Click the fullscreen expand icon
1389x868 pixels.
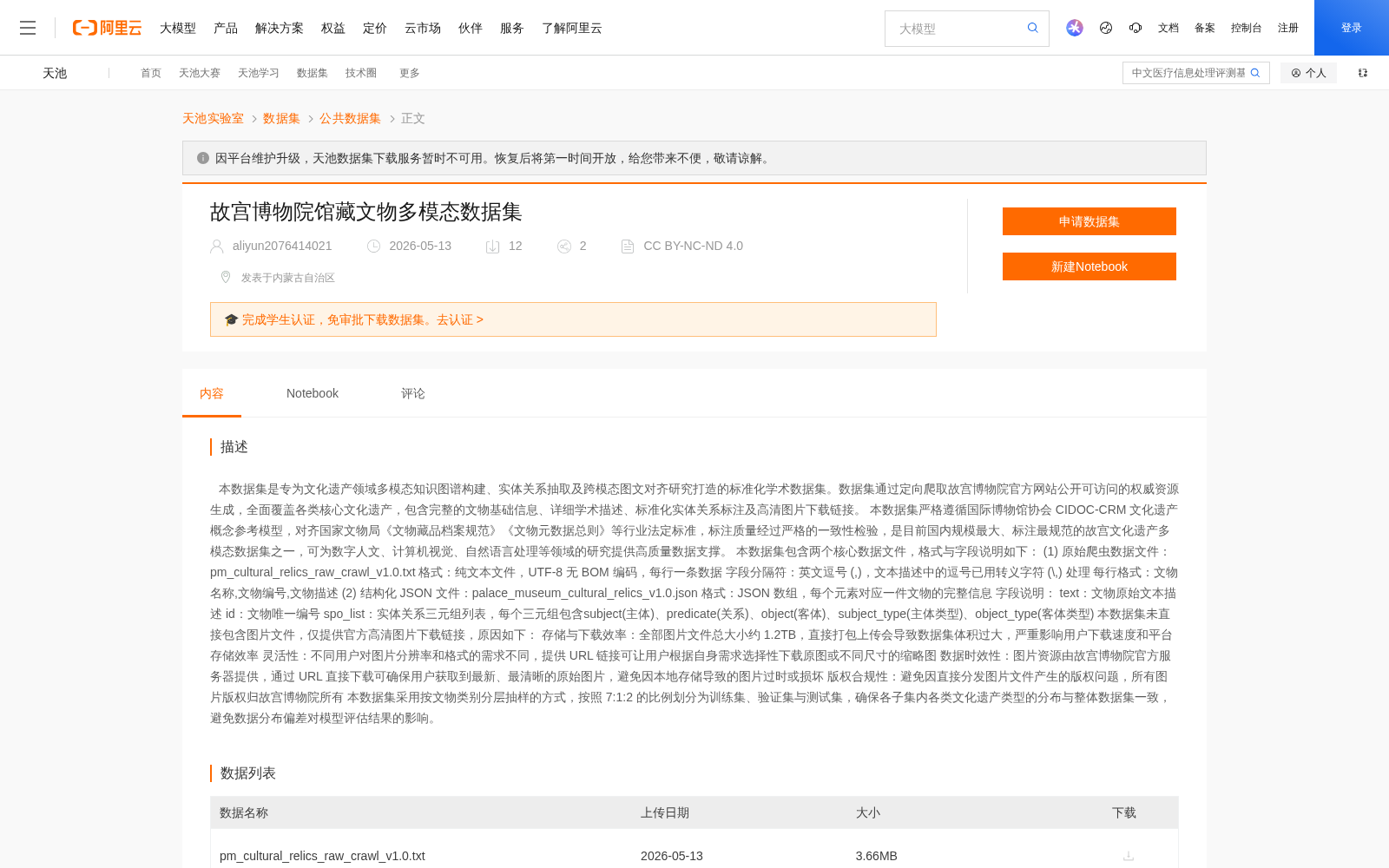pos(1363,73)
